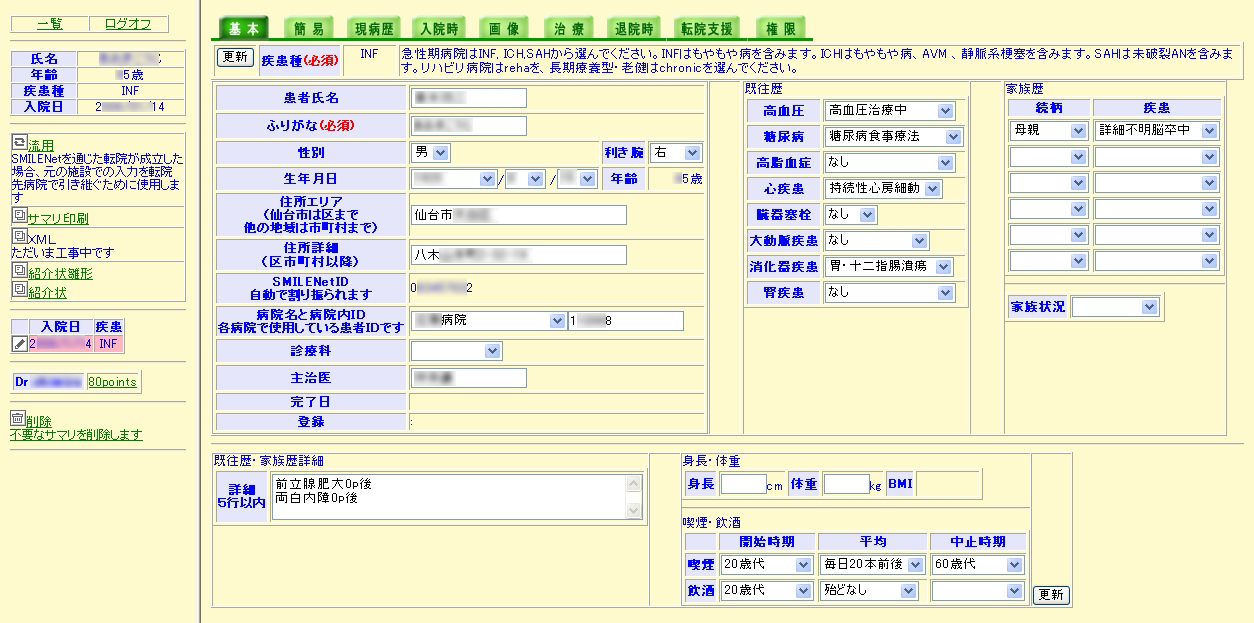Click the ログオフ link

(128, 24)
